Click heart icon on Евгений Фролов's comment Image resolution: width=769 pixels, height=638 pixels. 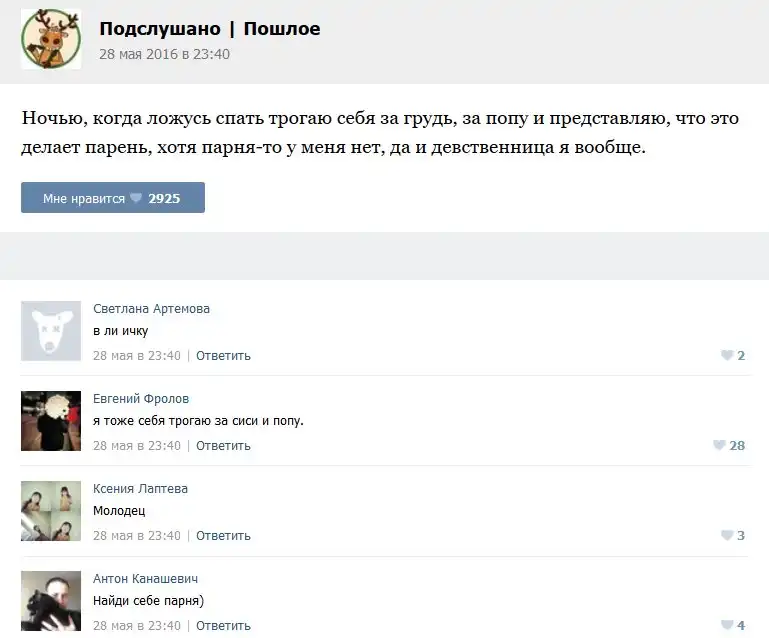click(719, 445)
